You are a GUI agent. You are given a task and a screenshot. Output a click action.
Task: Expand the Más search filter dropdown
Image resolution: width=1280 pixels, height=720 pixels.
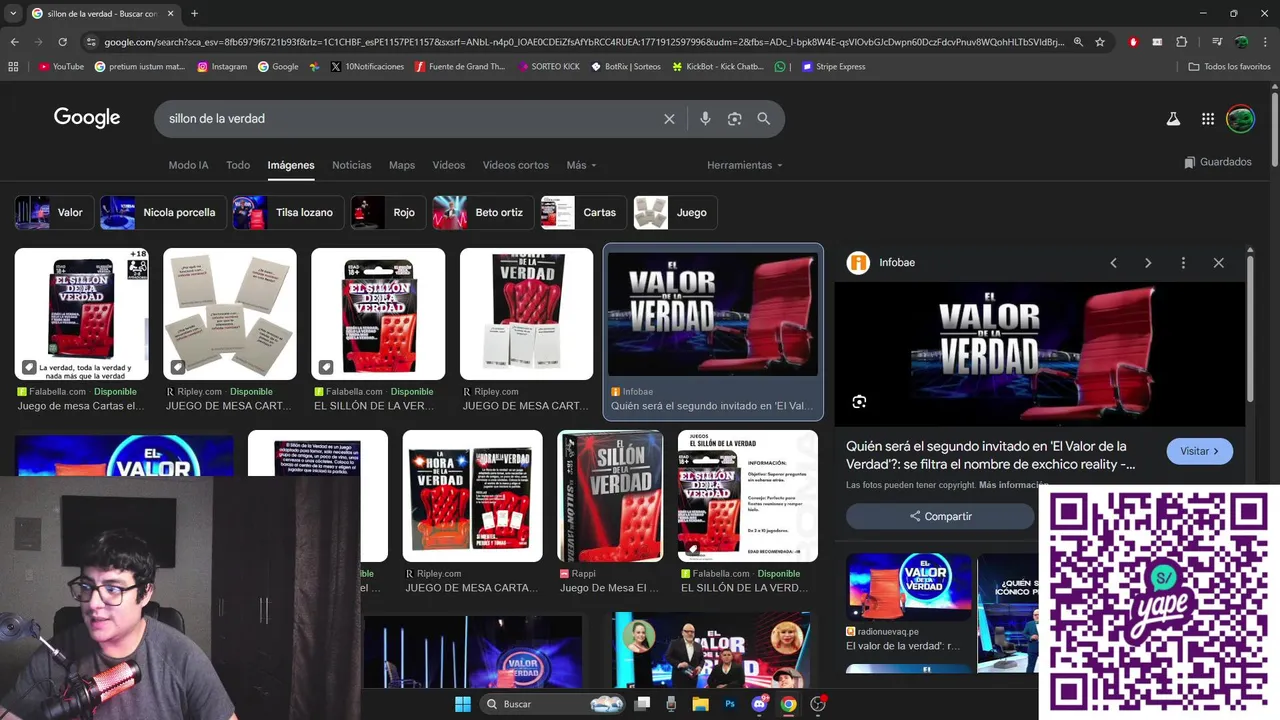[581, 165]
